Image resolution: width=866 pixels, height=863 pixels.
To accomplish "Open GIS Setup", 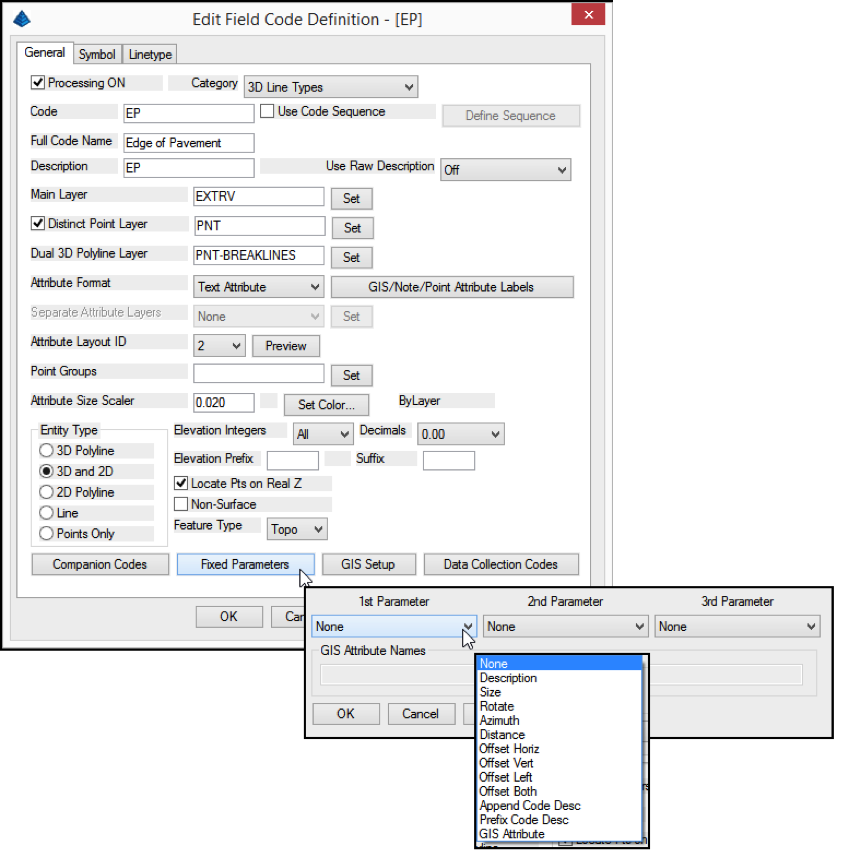I will 368,564.
